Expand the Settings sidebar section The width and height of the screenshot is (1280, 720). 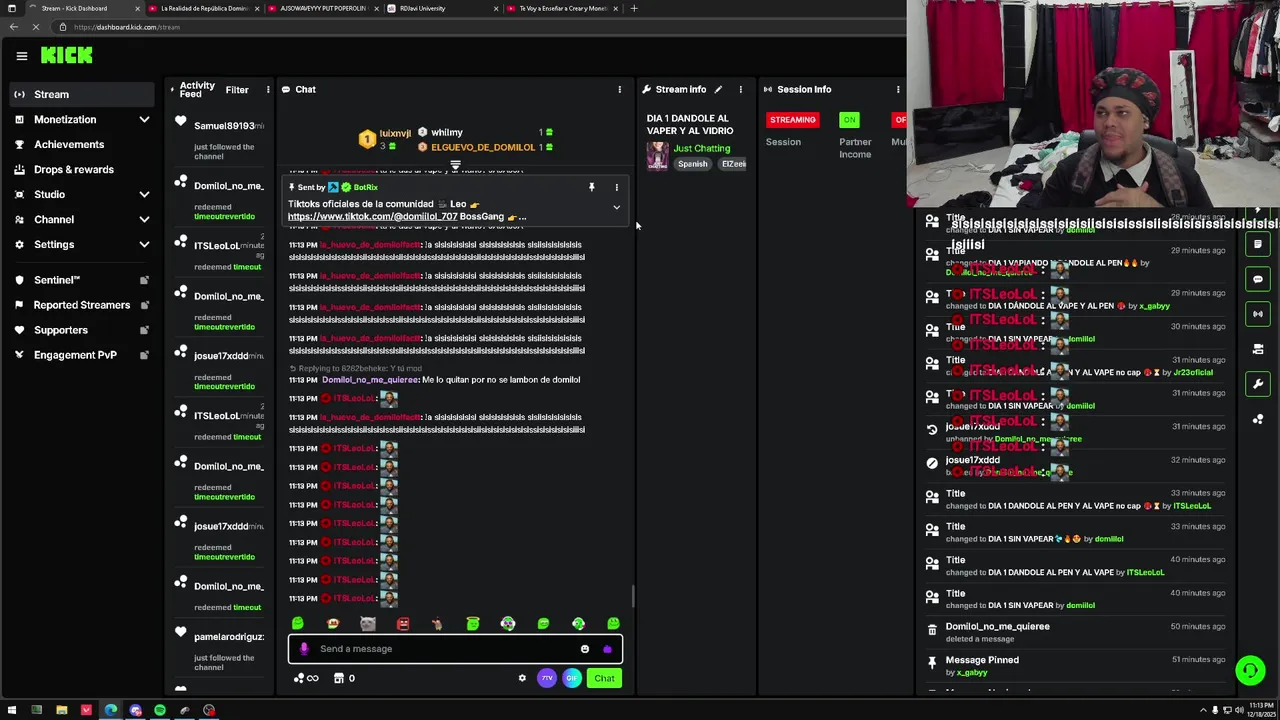tap(80, 244)
